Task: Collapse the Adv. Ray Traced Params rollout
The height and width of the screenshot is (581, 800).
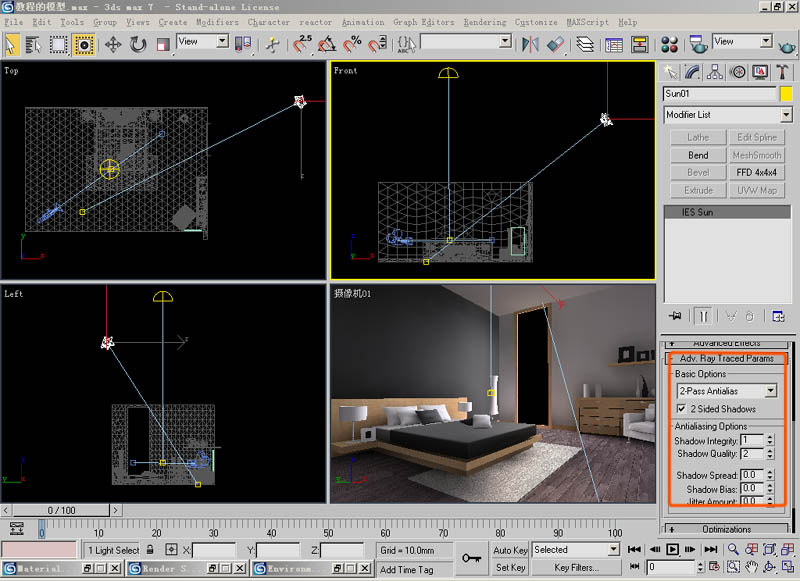Action: pyautogui.click(x=727, y=359)
